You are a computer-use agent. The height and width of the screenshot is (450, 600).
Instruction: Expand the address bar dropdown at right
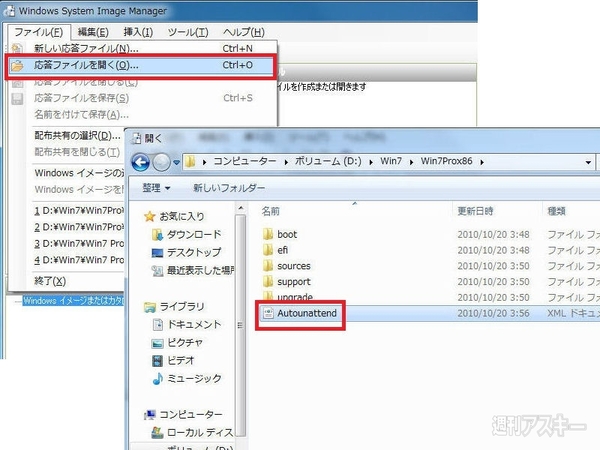[x=588, y=162]
